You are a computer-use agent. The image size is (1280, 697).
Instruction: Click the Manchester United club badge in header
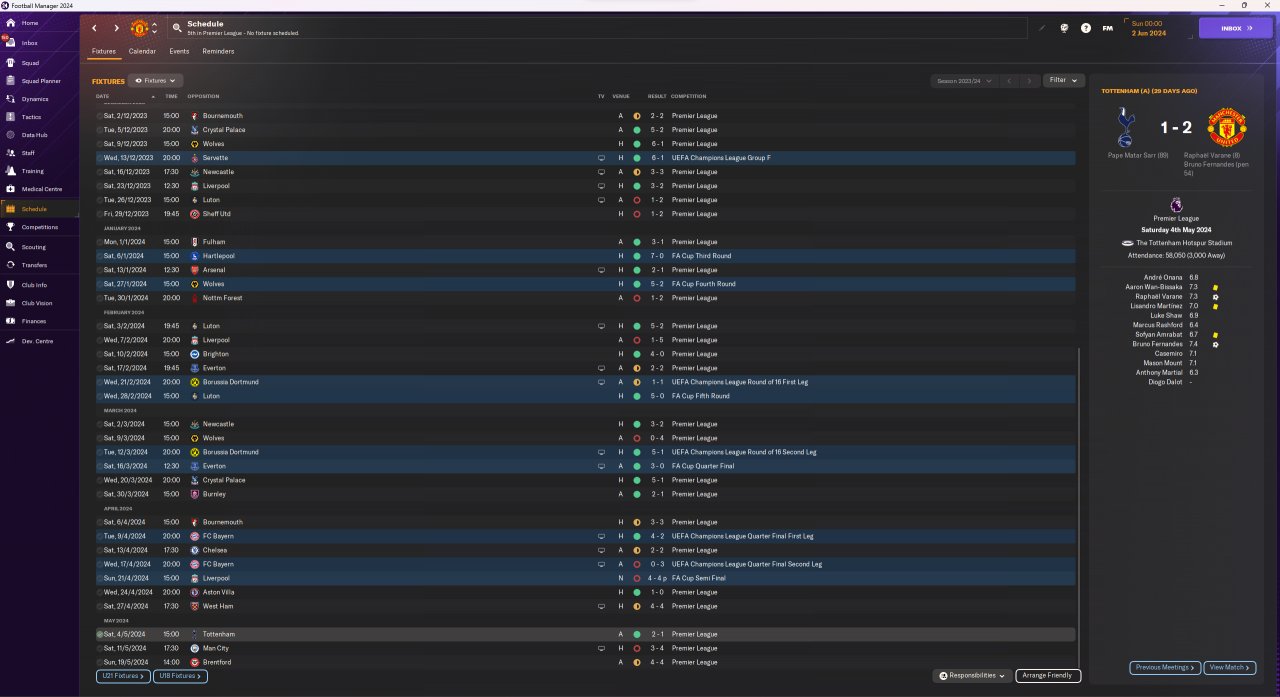click(140, 28)
